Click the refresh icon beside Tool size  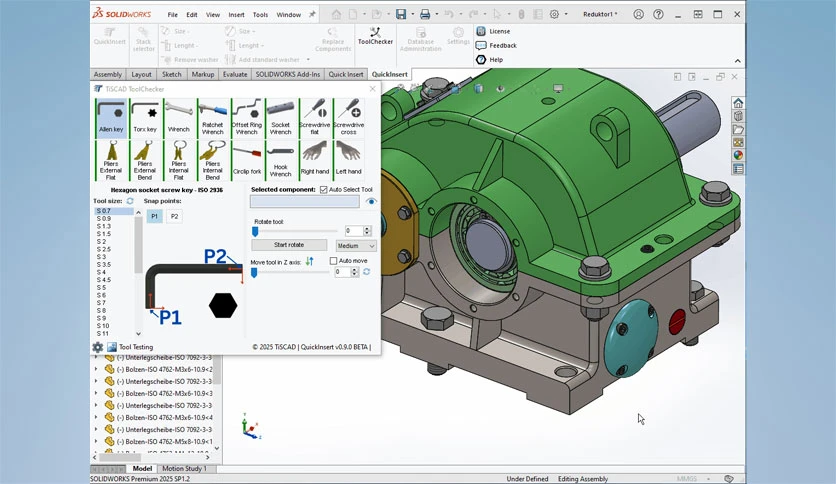coord(130,201)
